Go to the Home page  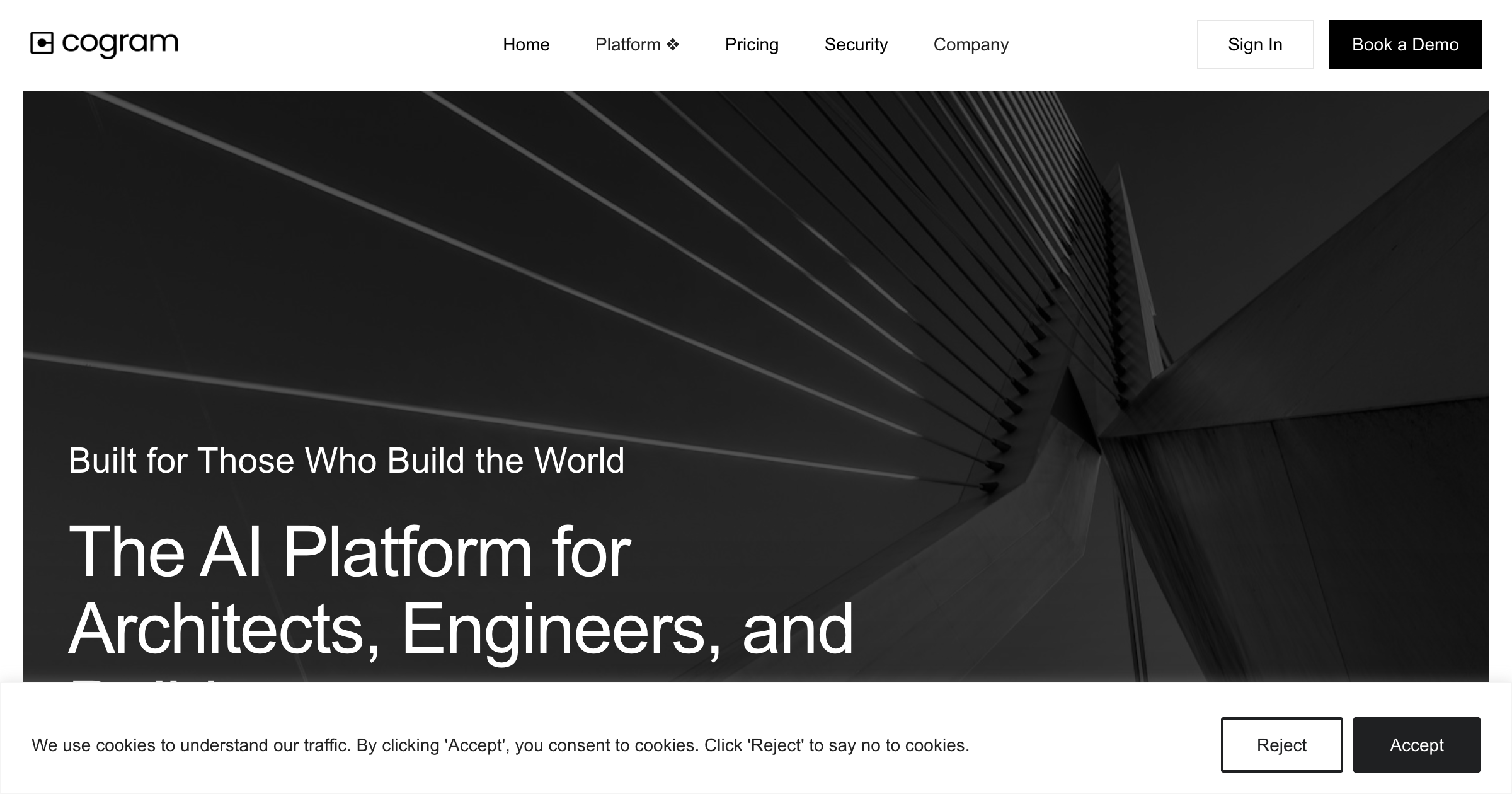tap(526, 45)
